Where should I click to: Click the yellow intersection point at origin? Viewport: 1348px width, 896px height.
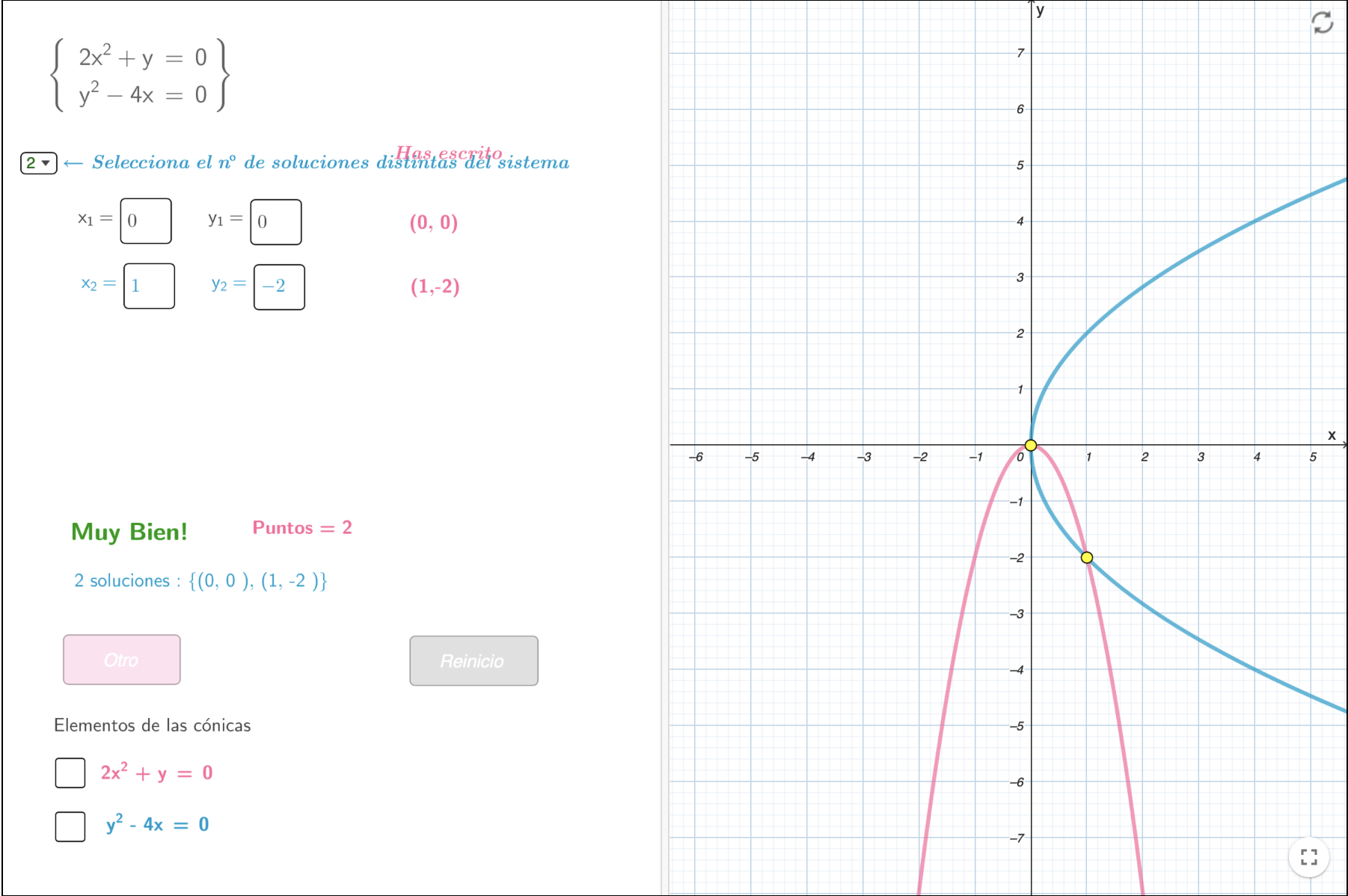click(1031, 445)
